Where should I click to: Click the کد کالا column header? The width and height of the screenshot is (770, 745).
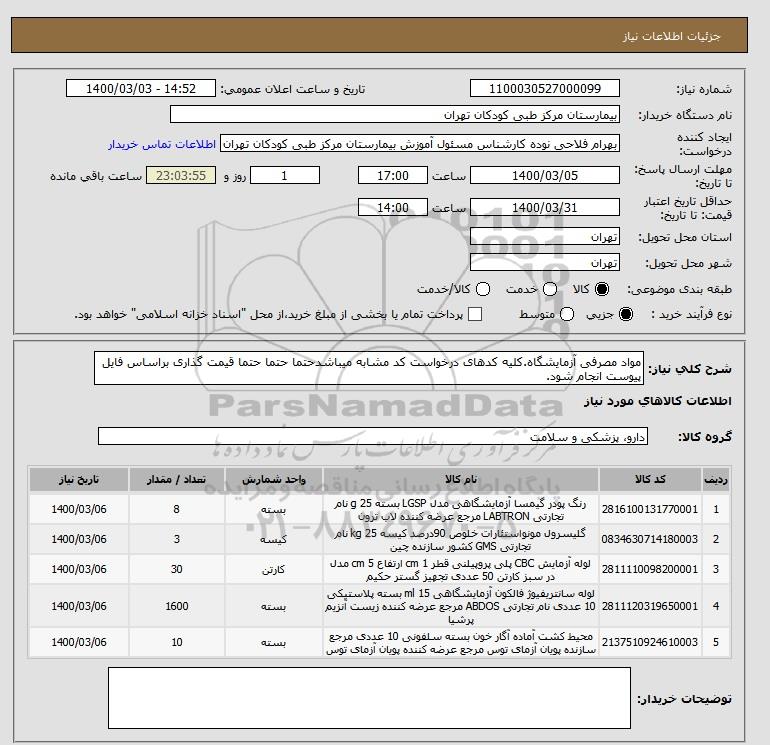pyautogui.click(x=650, y=479)
